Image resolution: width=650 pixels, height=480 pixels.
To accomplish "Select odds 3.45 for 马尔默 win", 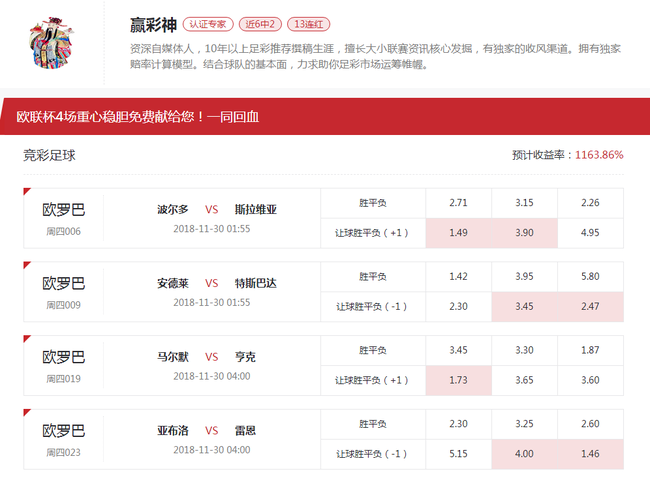I will point(458,351).
